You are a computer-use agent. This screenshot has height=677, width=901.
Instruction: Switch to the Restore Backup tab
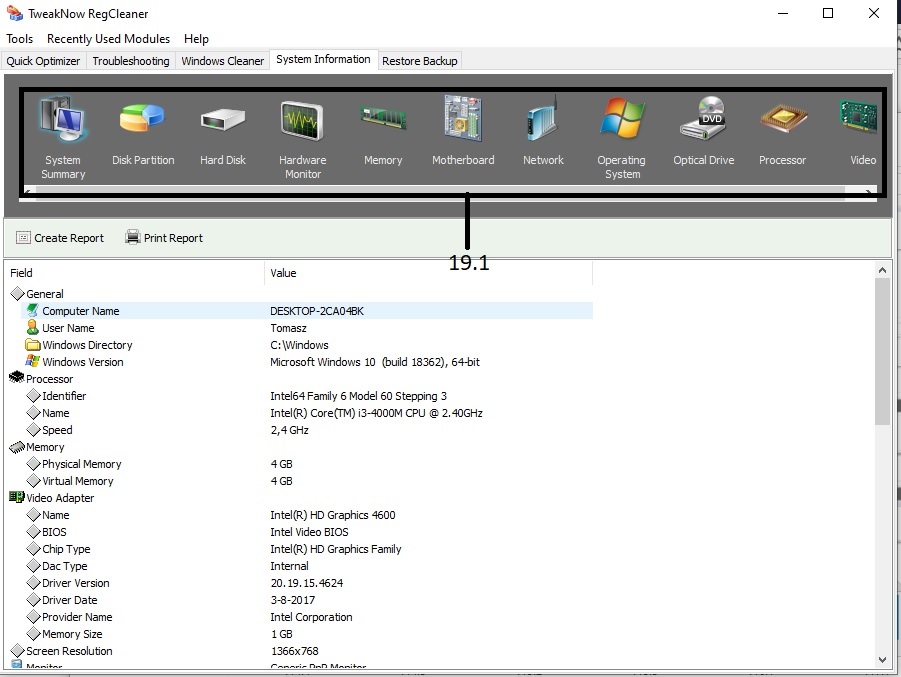click(420, 61)
